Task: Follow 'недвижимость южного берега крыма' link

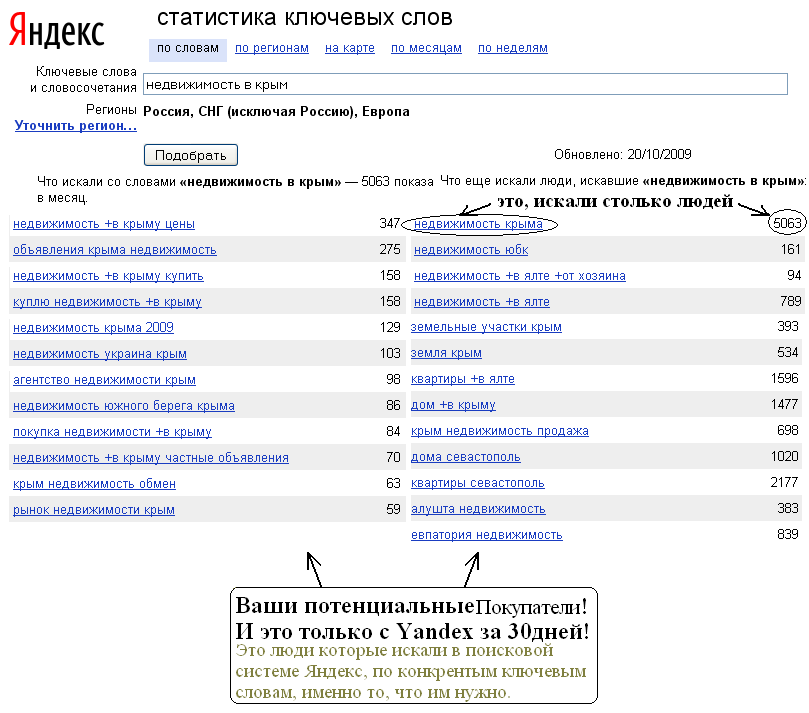Action: click(124, 406)
